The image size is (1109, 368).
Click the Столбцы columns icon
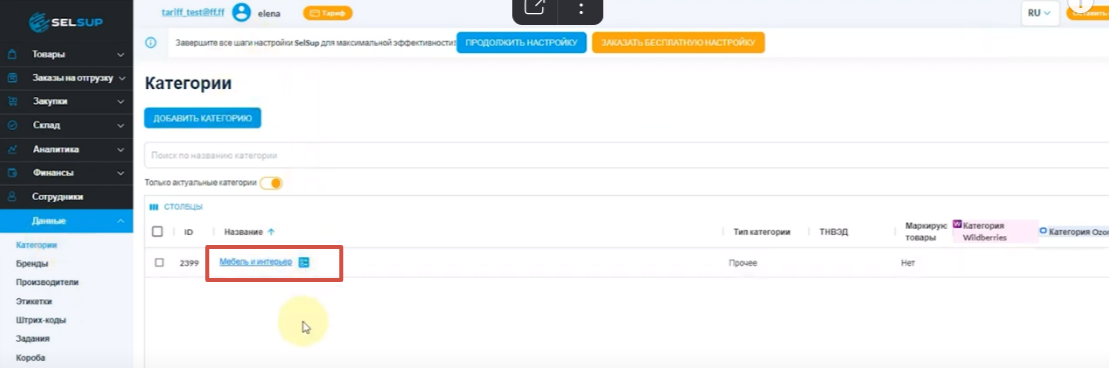pos(153,207)
